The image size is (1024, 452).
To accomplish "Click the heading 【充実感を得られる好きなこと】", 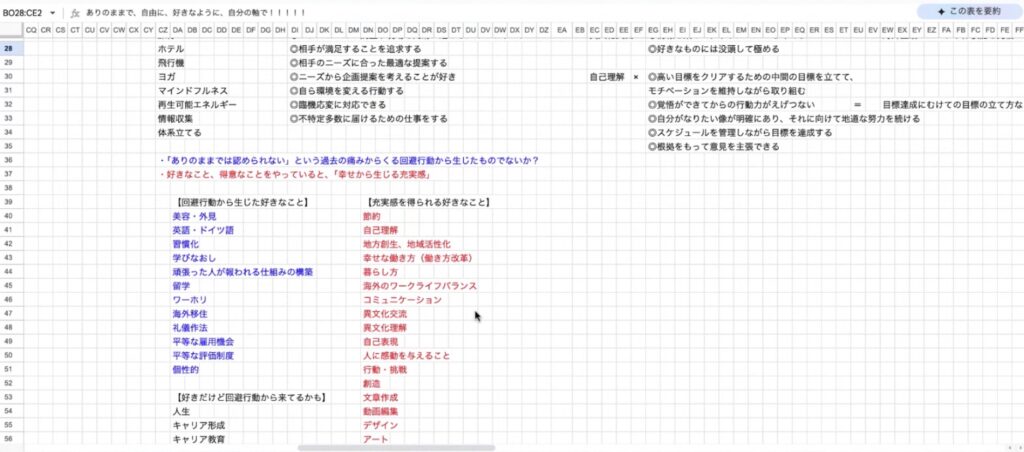I will click(427, 202).
